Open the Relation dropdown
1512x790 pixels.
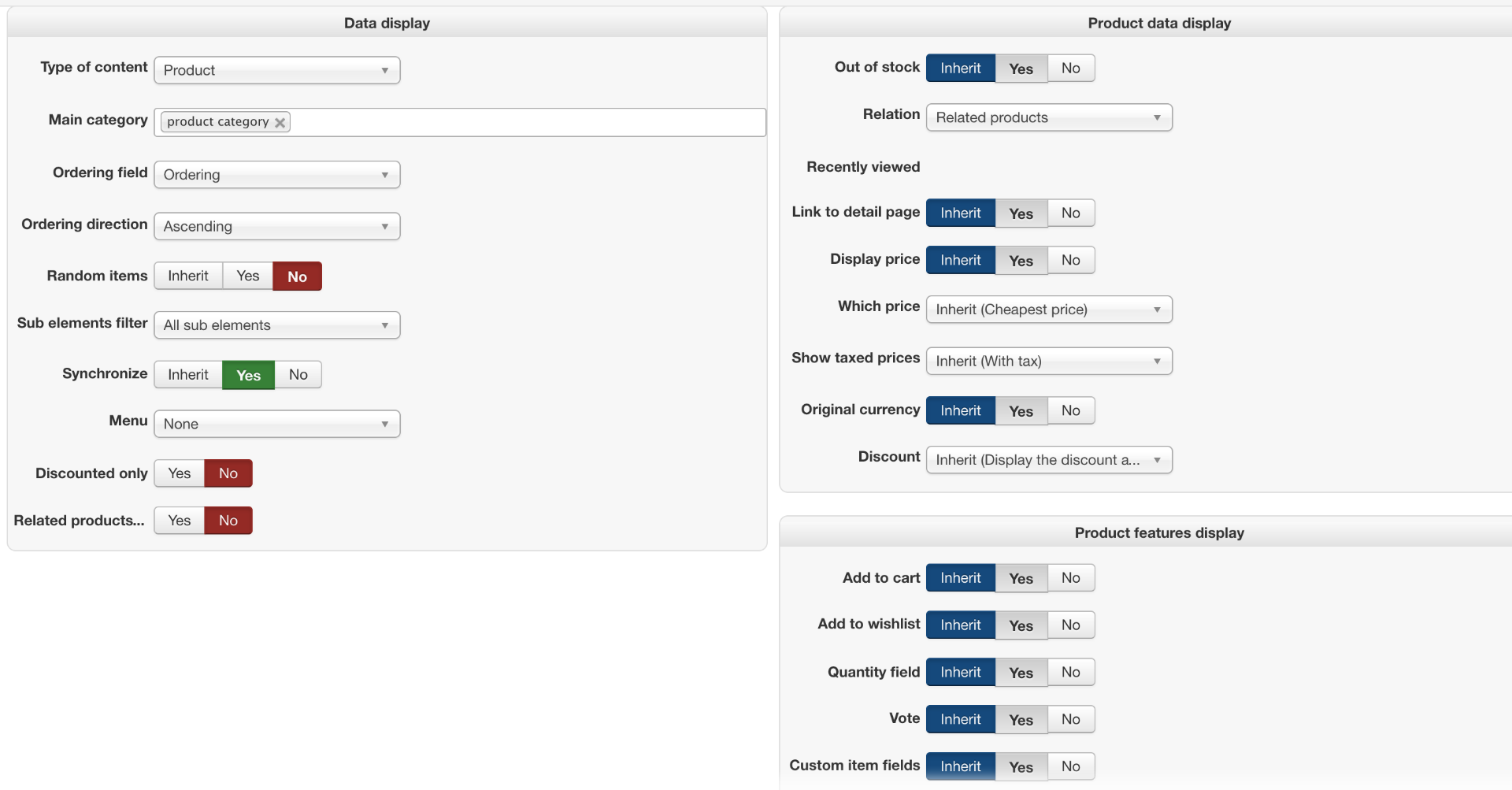(x=1048, y=117)
